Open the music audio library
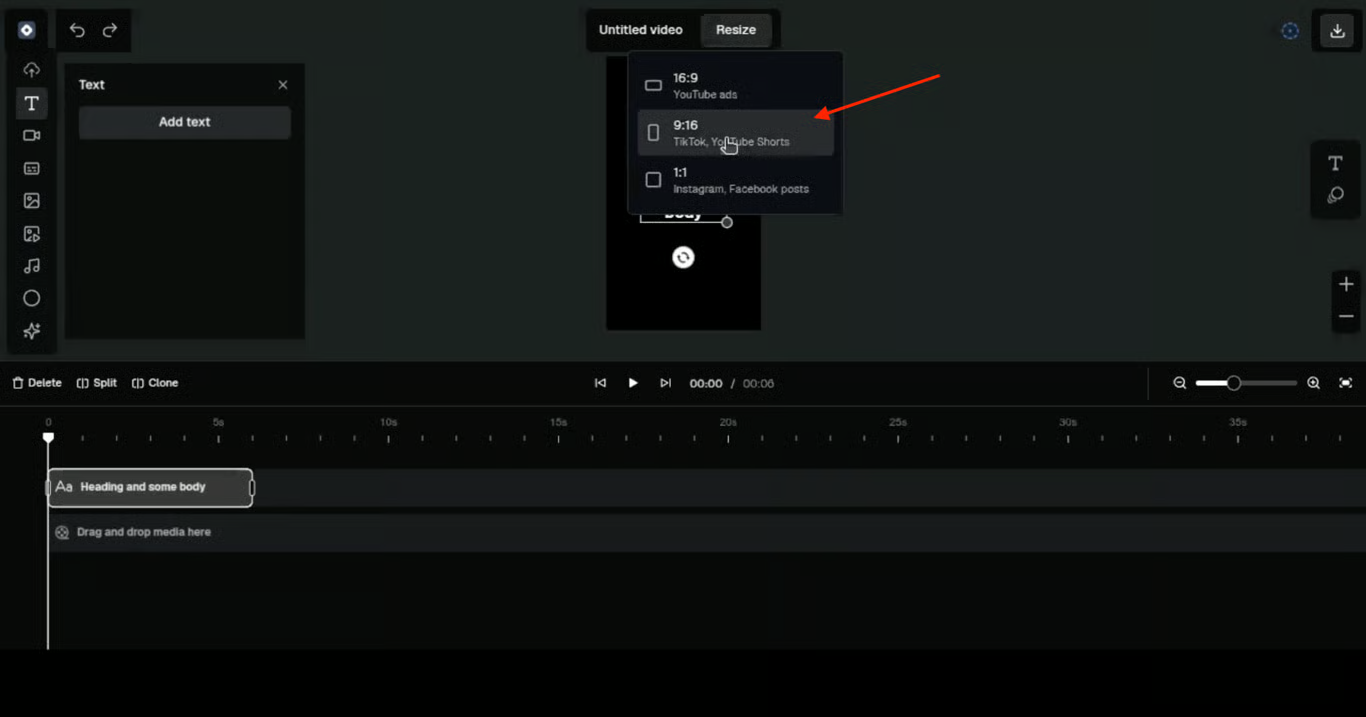The image size is (1366, 717). pos(32,266)
